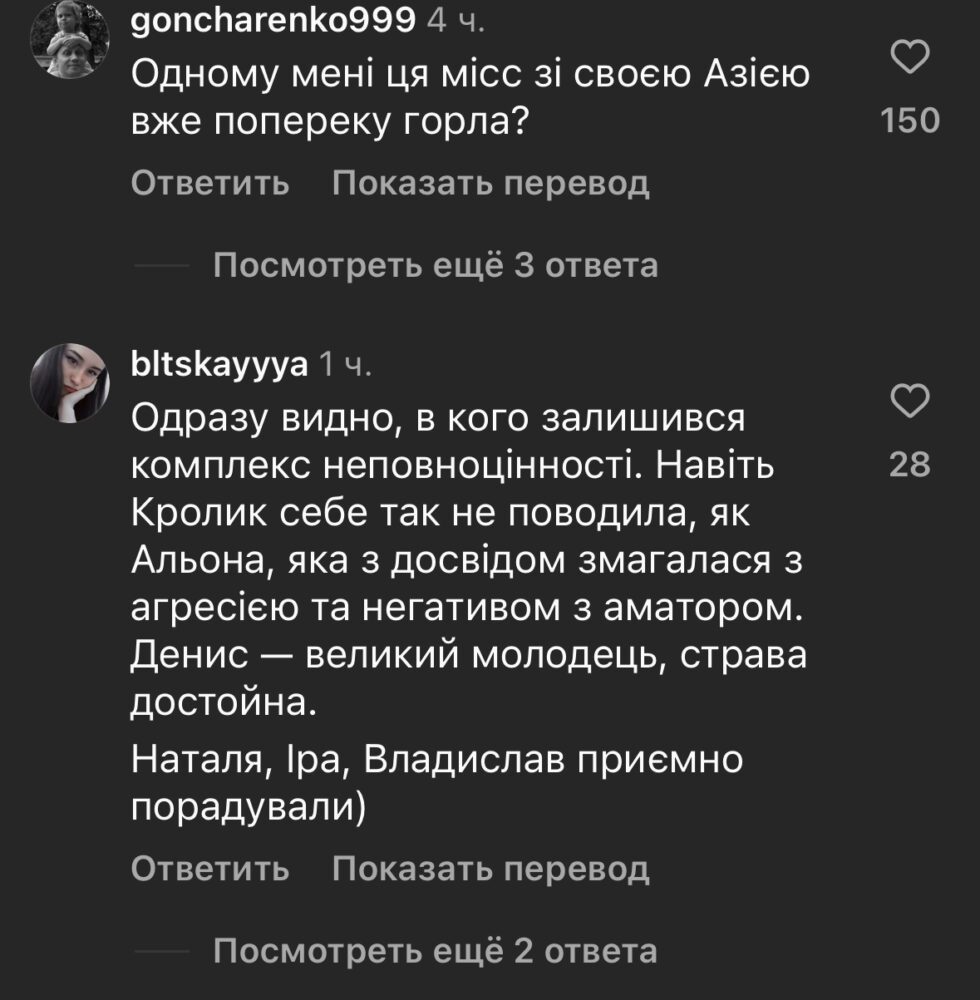This screenshot has height=1000, width=980.
Task: Open the goncharenko999 username link
Action: tap(273, 22)
